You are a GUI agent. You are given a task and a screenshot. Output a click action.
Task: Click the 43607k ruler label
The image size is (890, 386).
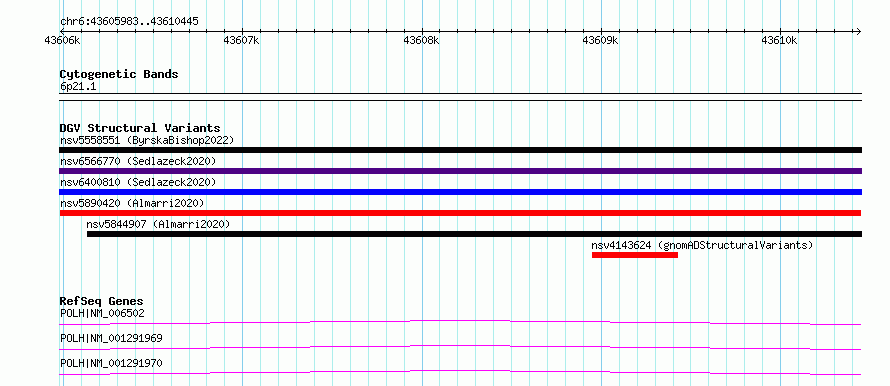241,40
